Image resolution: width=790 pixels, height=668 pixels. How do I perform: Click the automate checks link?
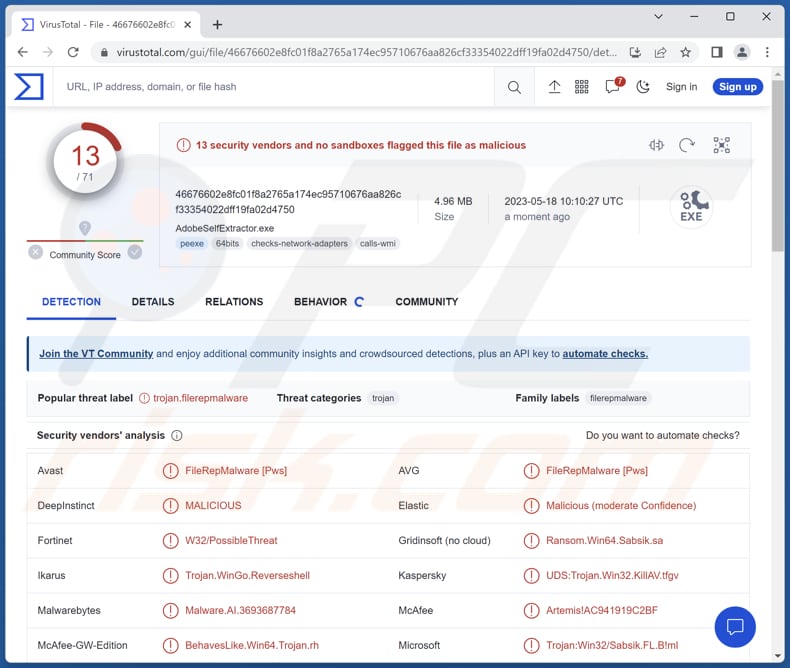605,354
